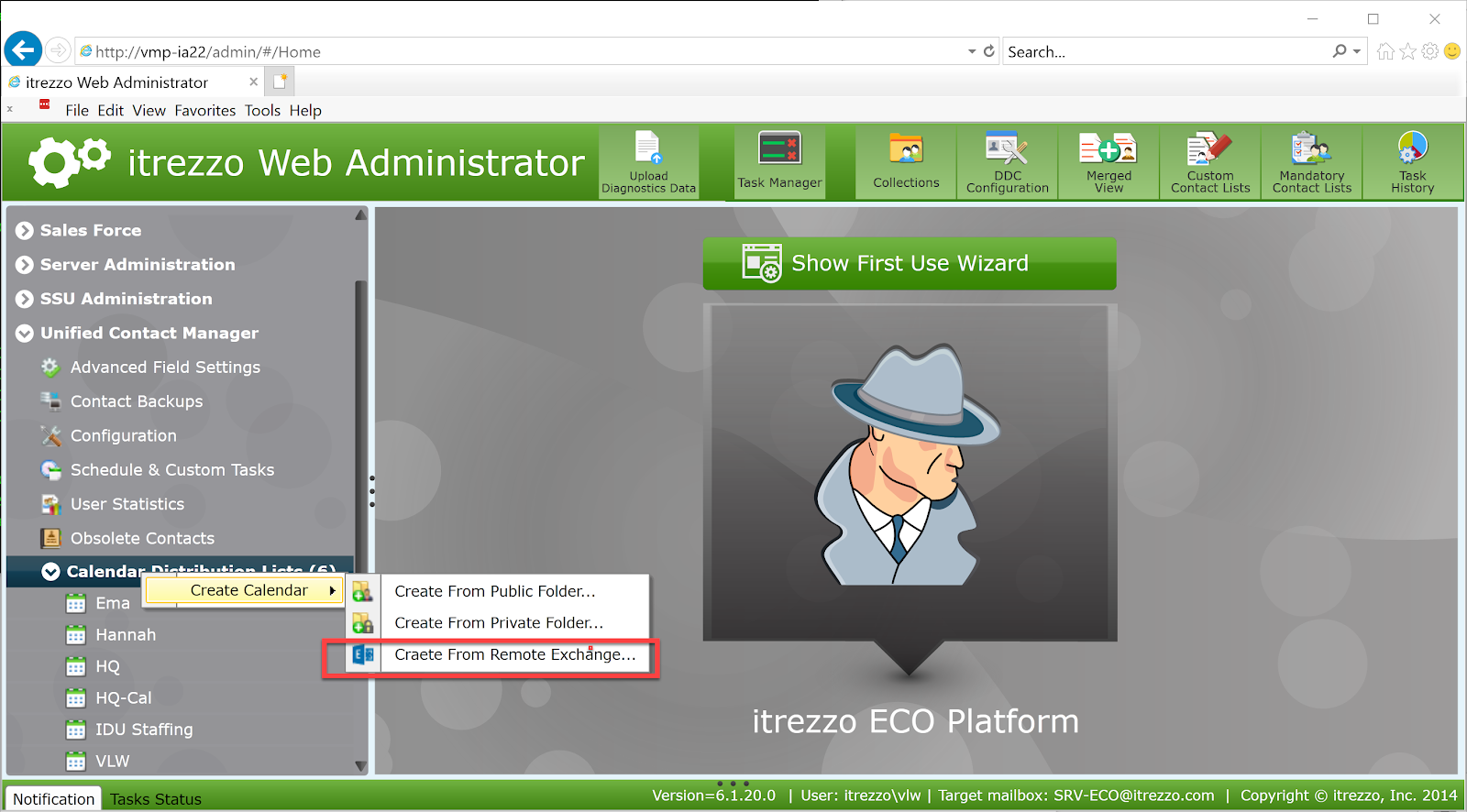
Task: Click the browser back arrow button
Action: tap(23, 49)
